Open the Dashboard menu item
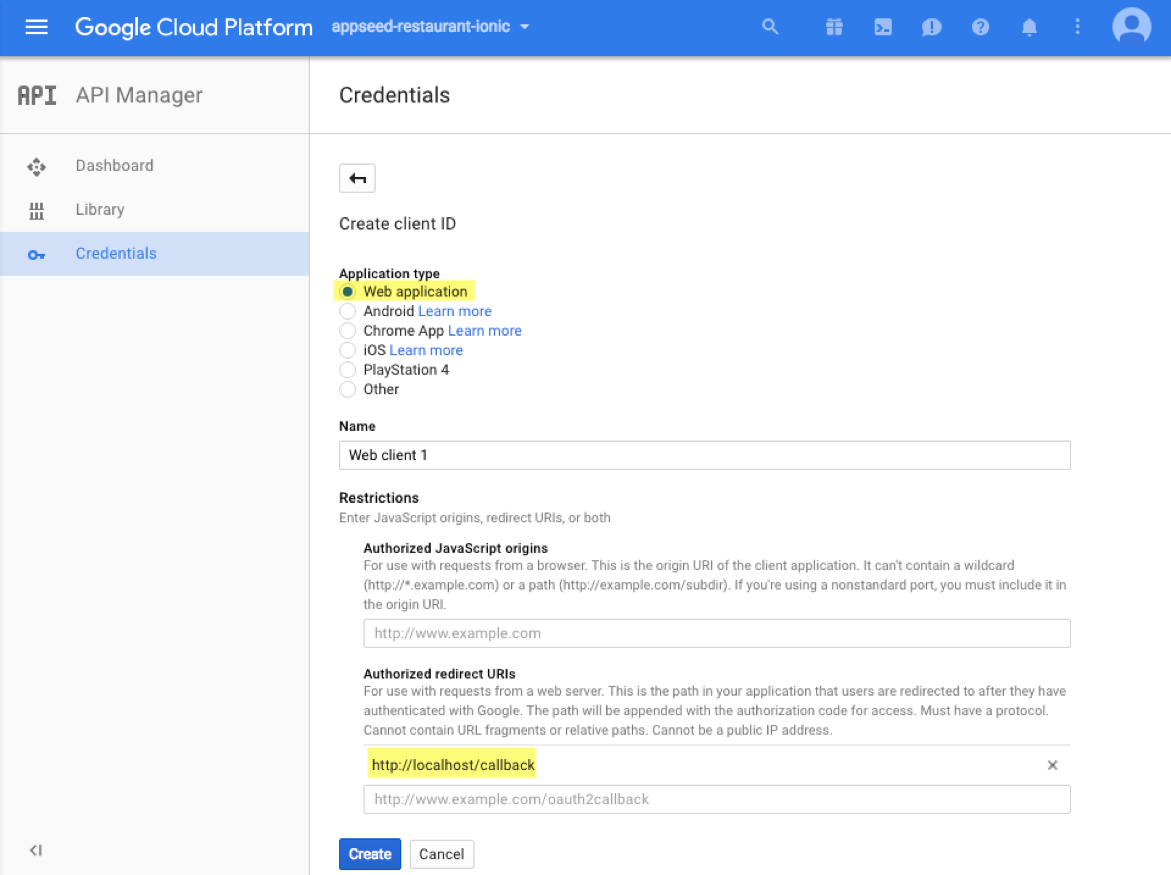Screen dimensions: 1171x875 click(155, 166)
